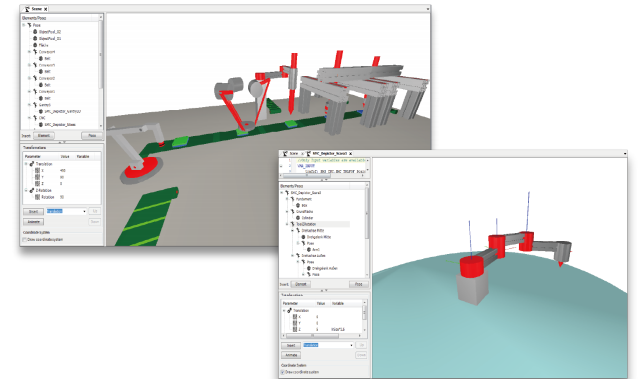This screenshot has height=379, width=643.
Task: Select the Box element icon under Fundament
Action: 298,205
